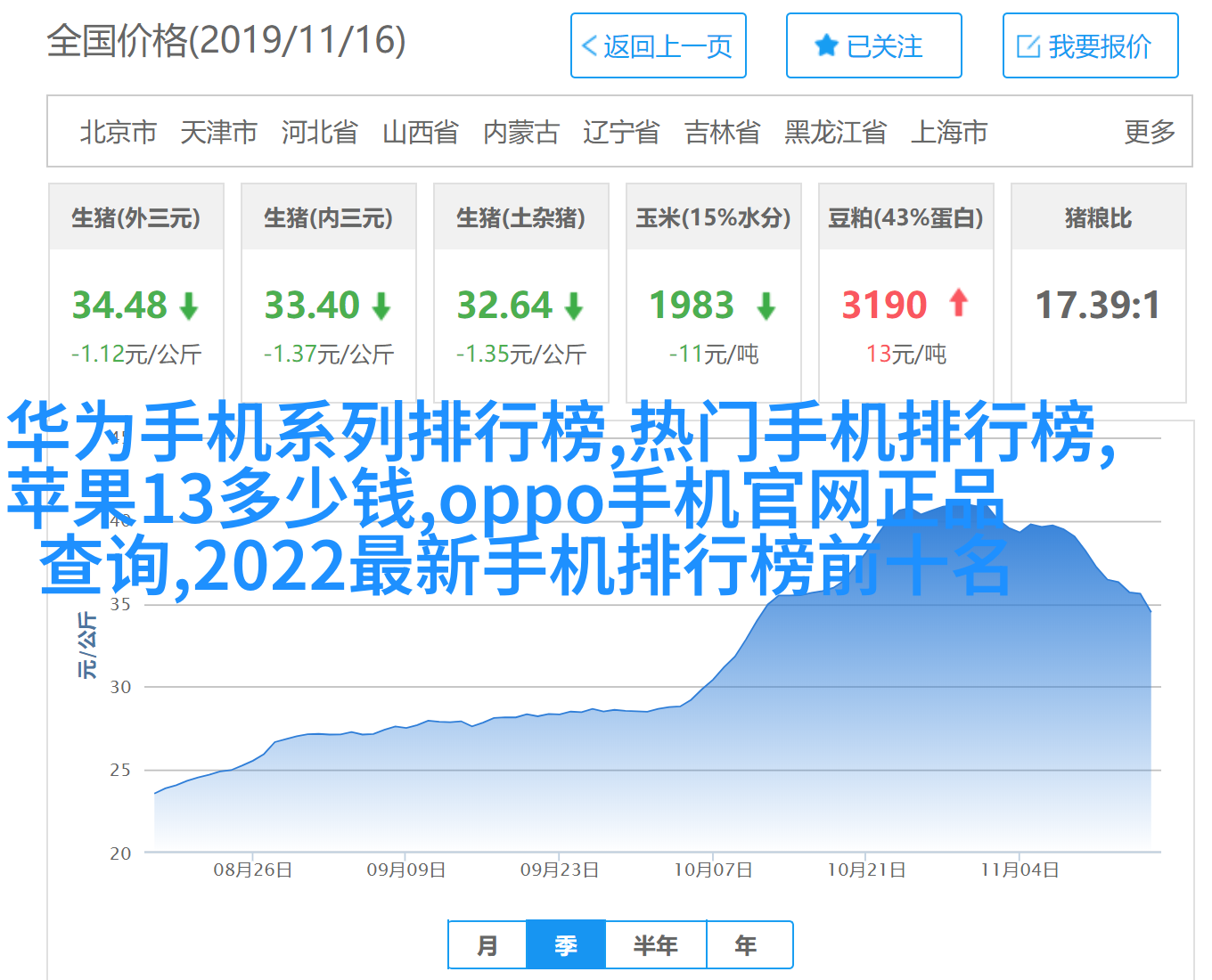Select 山西省 region

(x=421, y=132)
